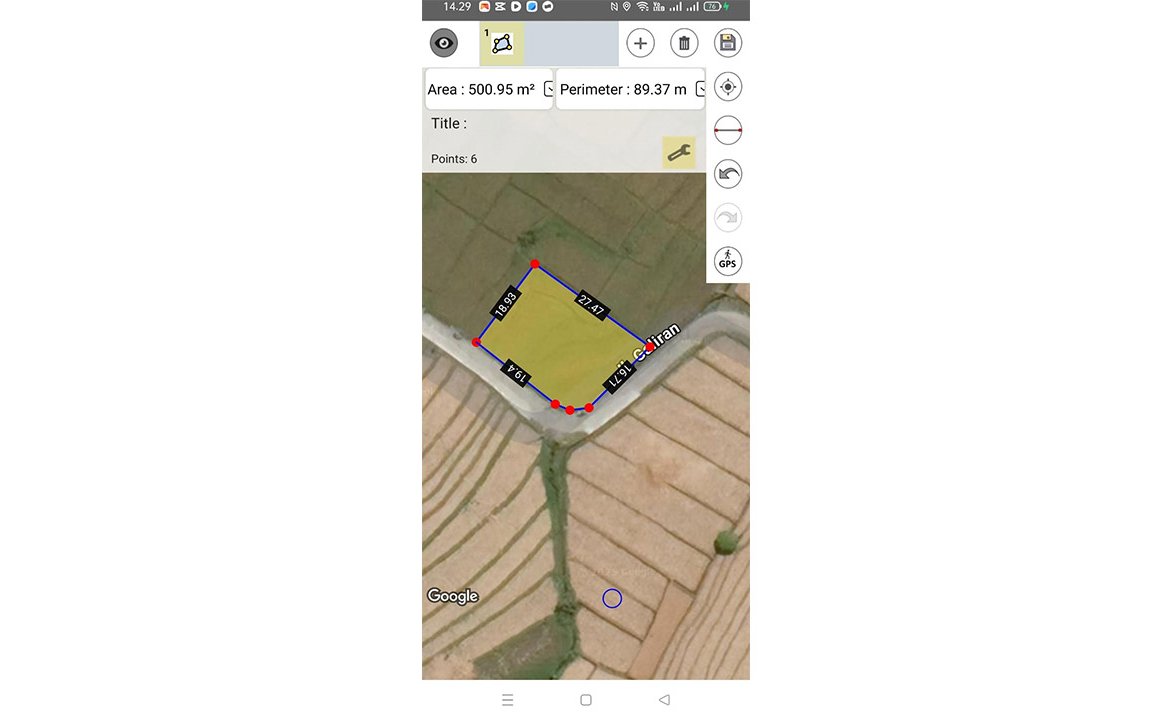Tap the blue circle location marker
Viewport: 1170px width, 720px height.
612,598
